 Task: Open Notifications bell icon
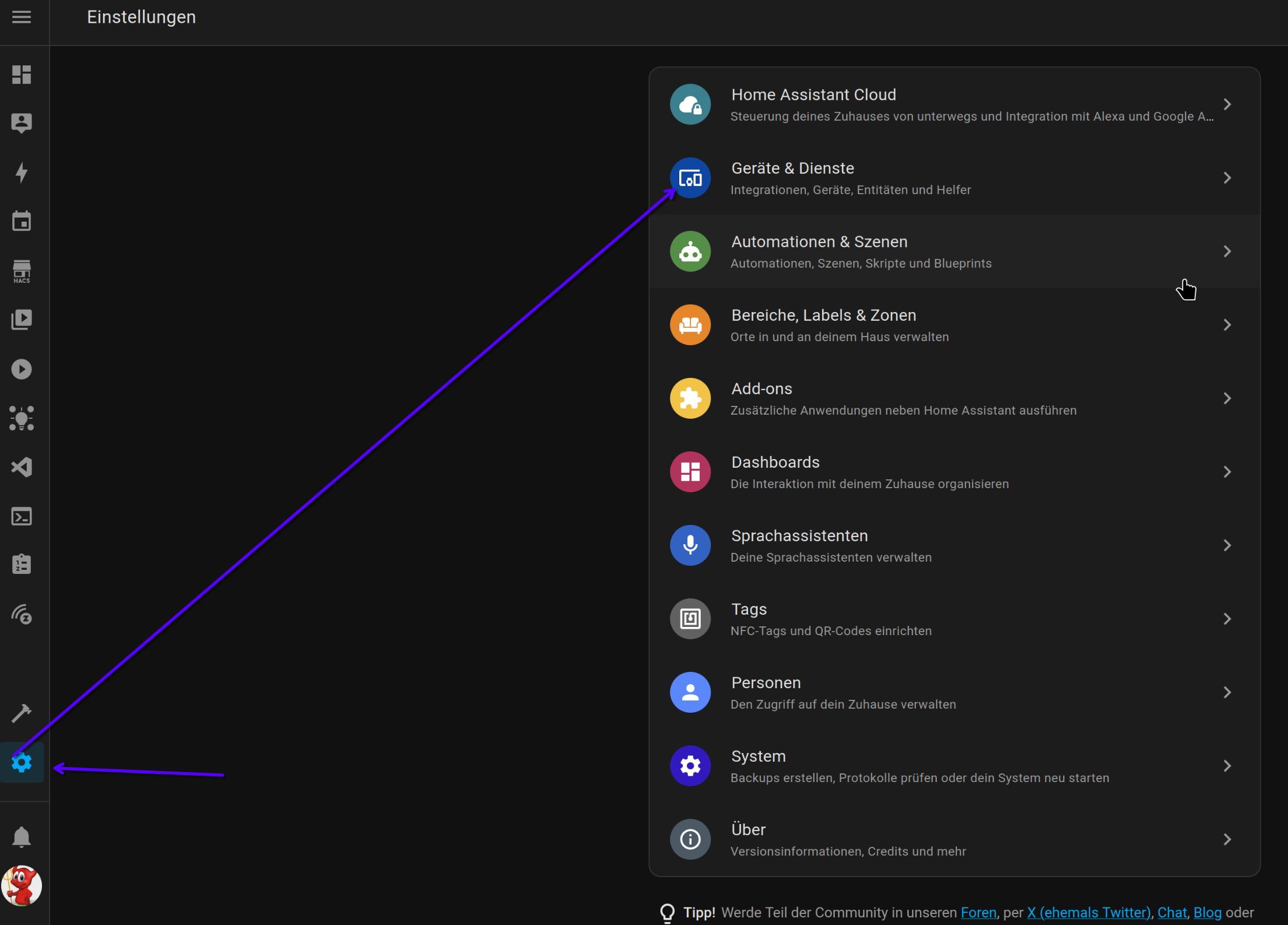pyautogui.click(x=22, y=837)
